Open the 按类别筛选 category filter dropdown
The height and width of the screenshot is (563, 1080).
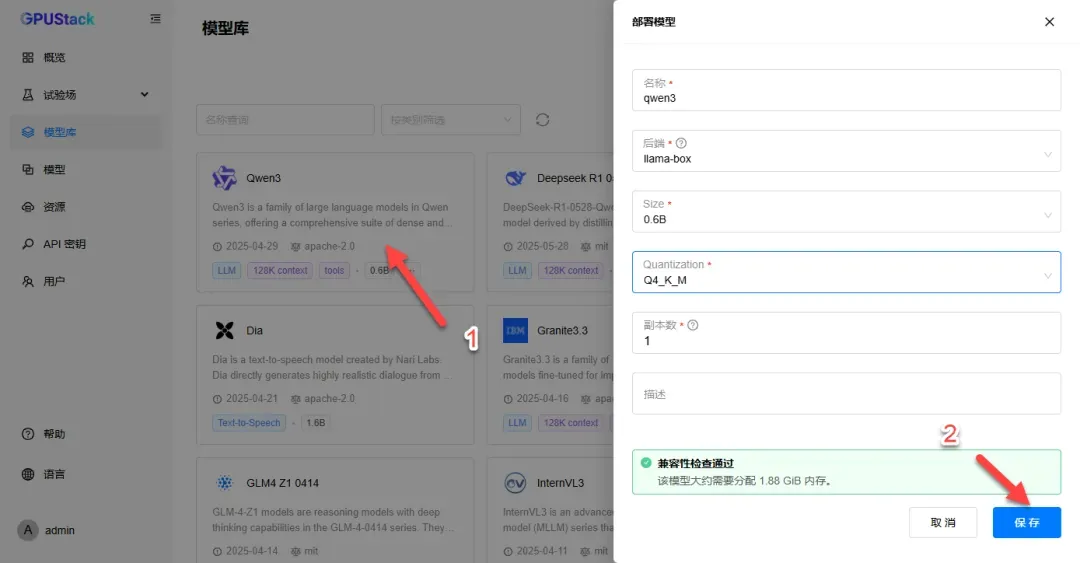pyautogui.click(x=450, y=119)
